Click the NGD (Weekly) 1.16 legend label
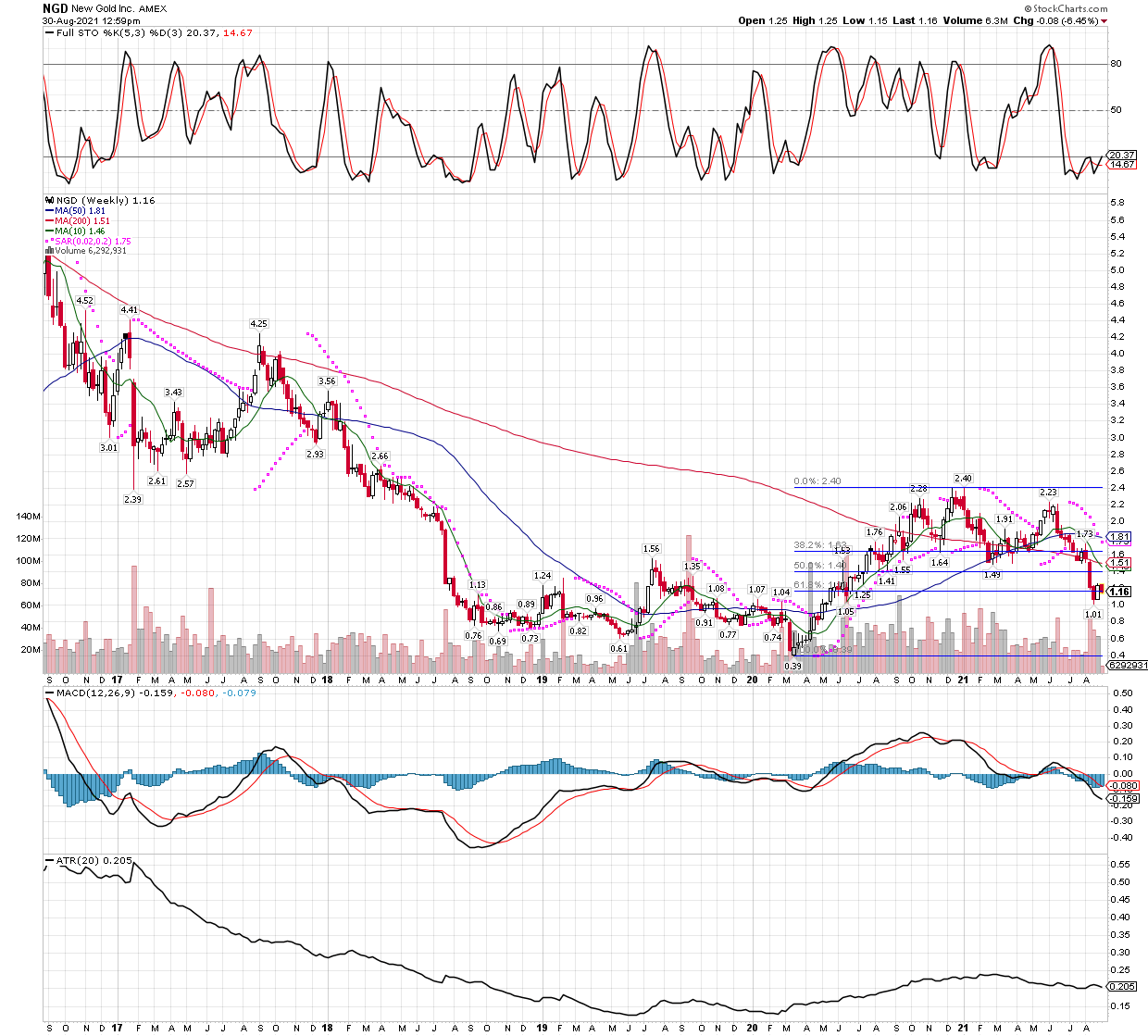The width and height of the screenshot is (1148, 1036). (106, 200)
